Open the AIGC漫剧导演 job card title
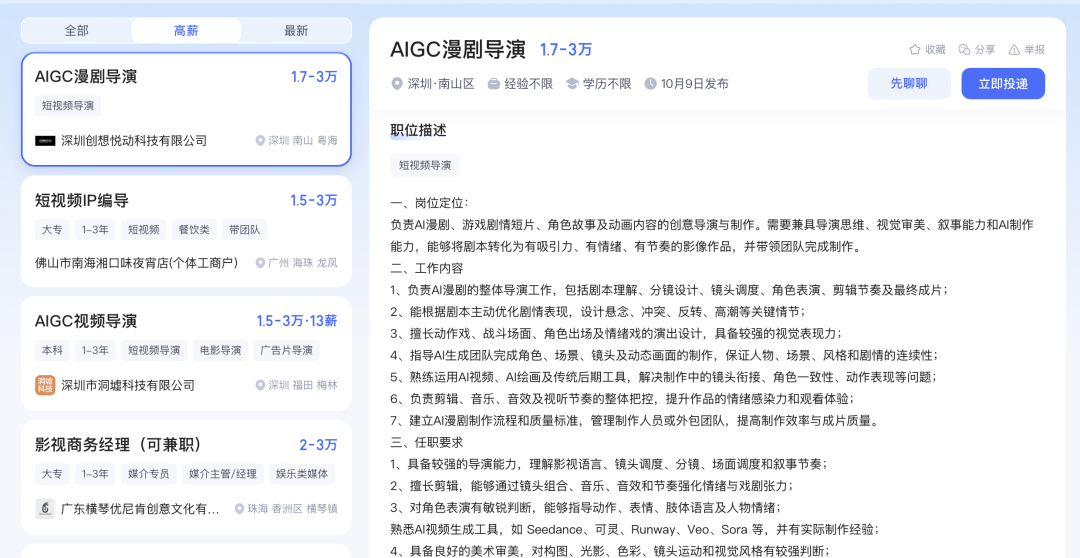Screen dimensions: 1080x558 (x=86, y=76)
